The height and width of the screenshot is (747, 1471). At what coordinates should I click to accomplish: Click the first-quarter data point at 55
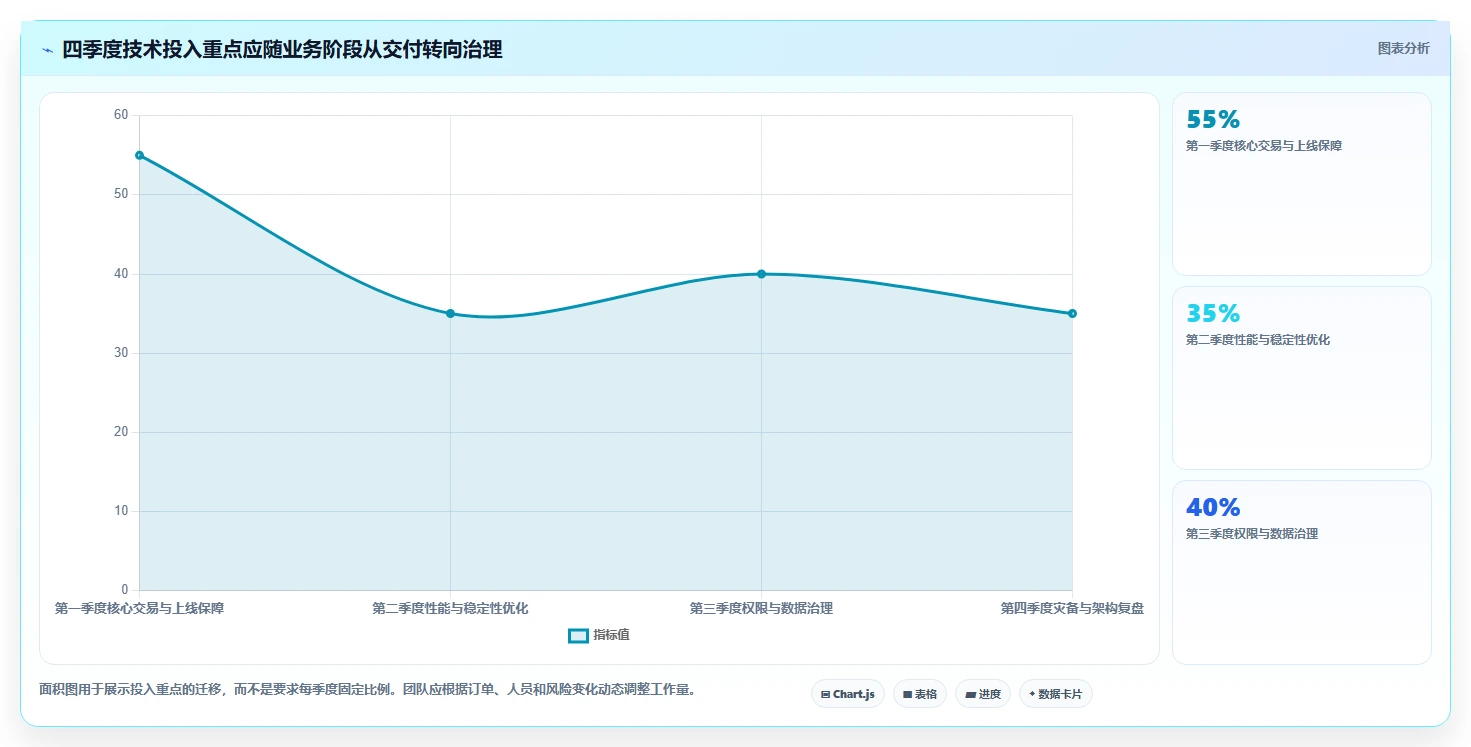point(140,155)
